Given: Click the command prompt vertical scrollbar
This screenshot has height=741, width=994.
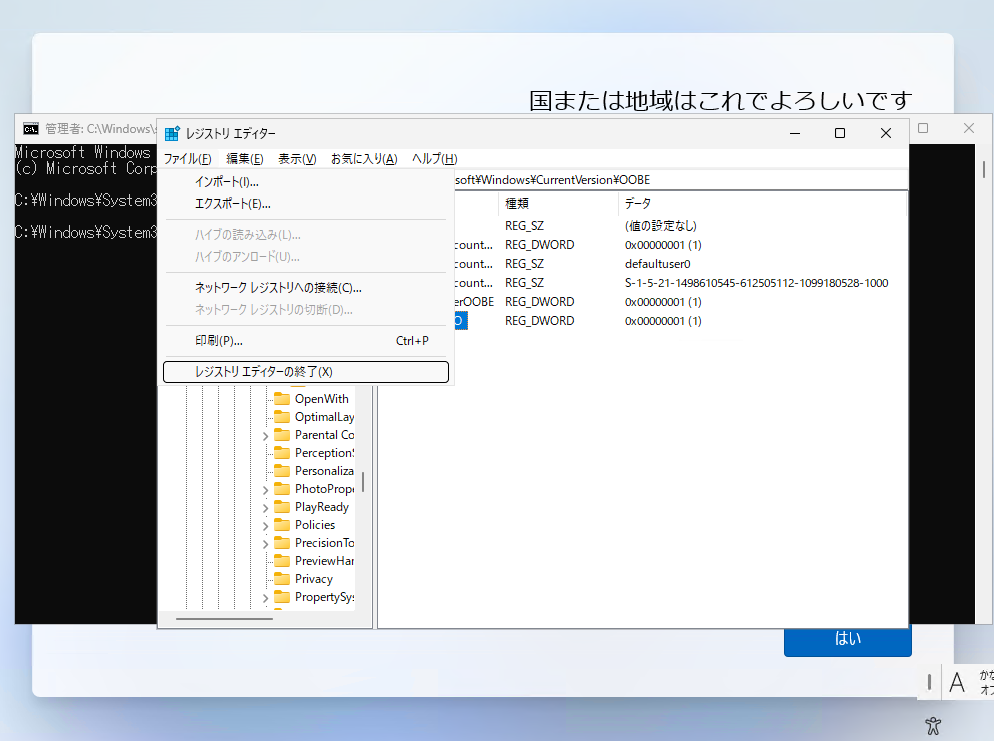Looking at the screenshot, I should coord(984,169).
